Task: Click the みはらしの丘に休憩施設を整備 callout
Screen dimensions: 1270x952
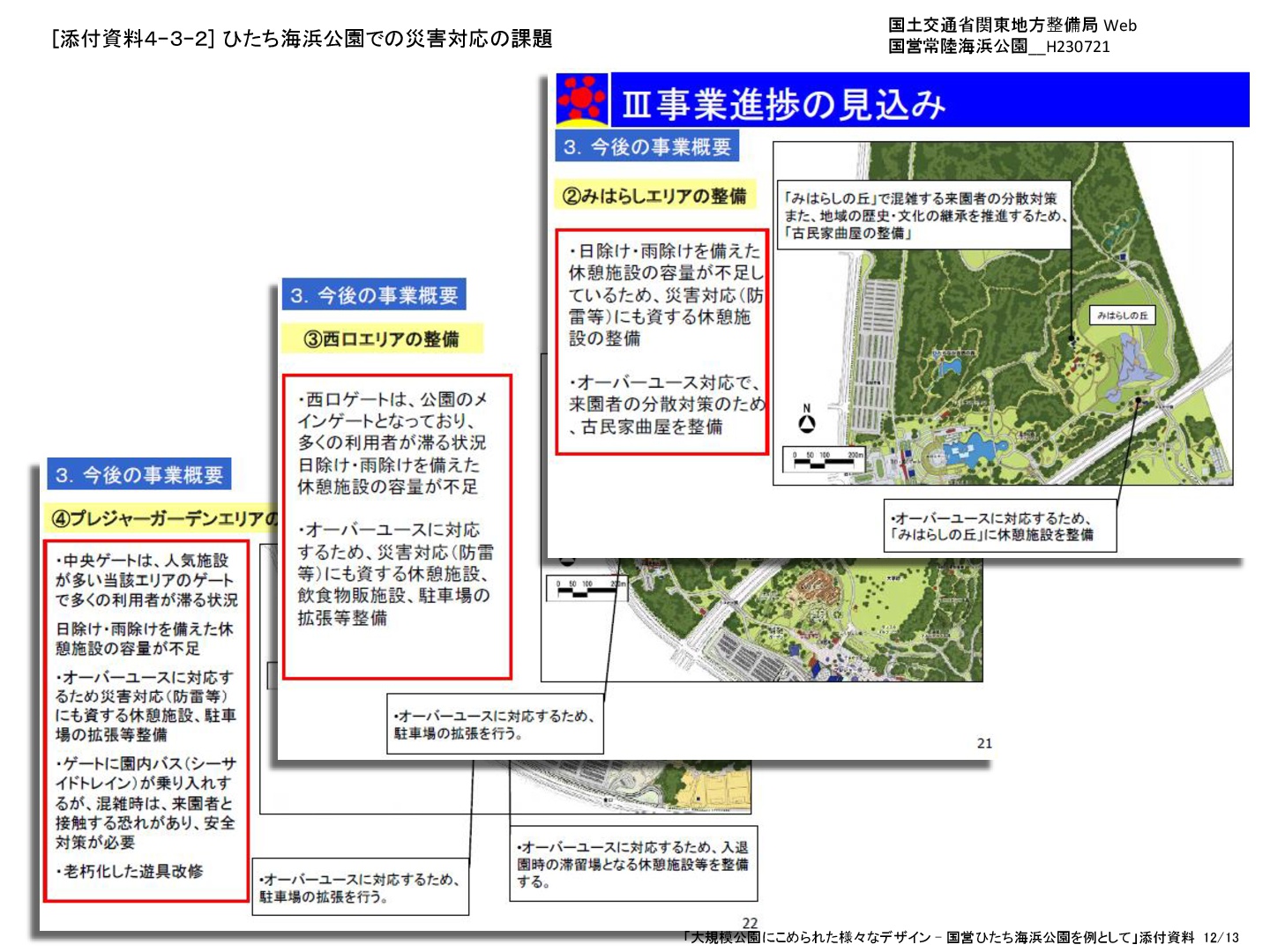Action: (x=1000, y=527)
